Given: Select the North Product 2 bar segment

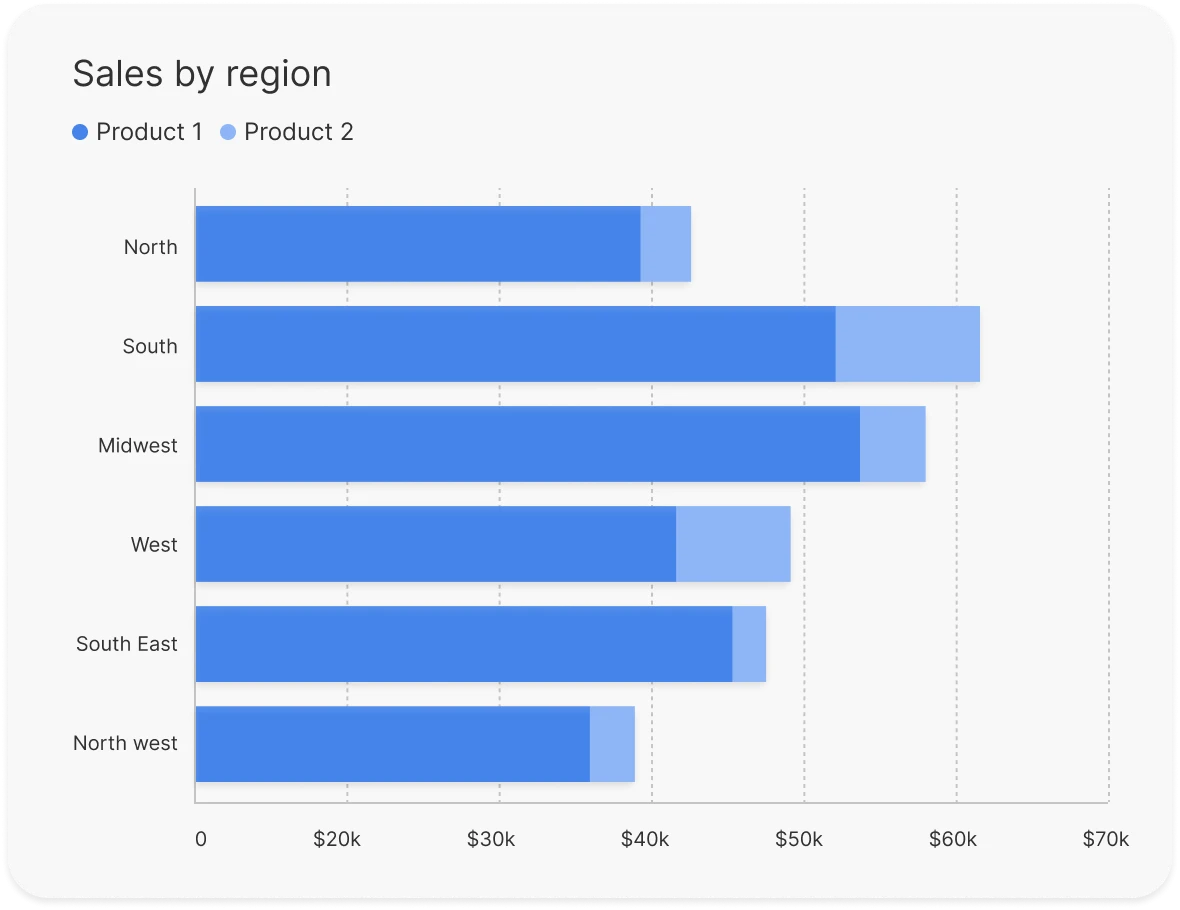Looking at the screenshot, I should pyautogui.click(x=665, y=244).
